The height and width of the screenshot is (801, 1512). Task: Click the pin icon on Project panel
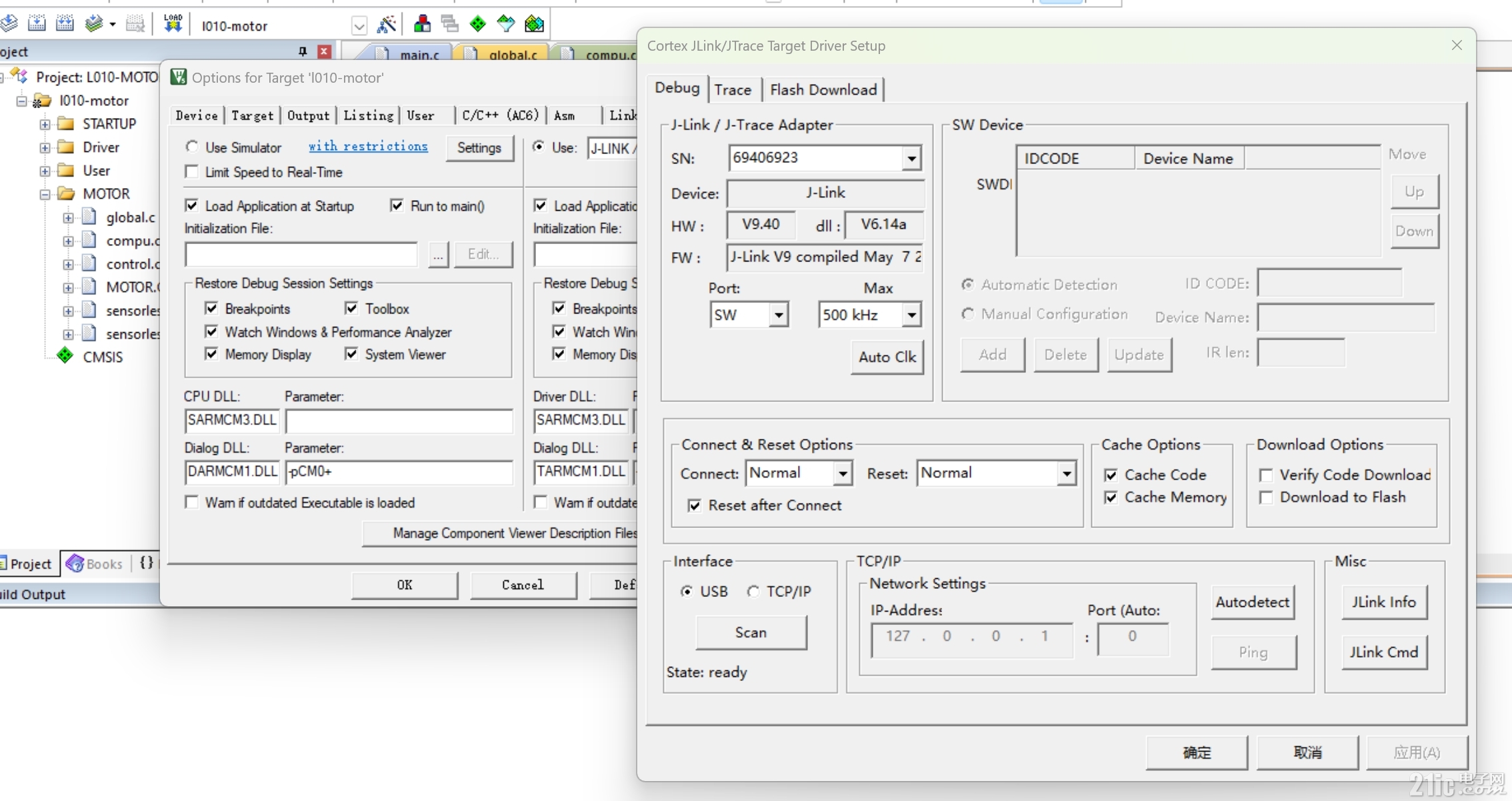pos(303,51)
